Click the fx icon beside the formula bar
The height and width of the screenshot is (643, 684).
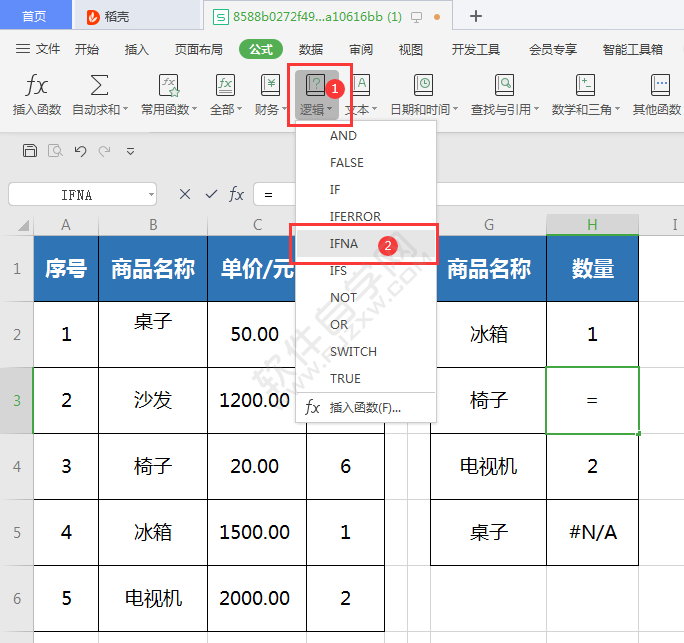(x=236, y=194)
